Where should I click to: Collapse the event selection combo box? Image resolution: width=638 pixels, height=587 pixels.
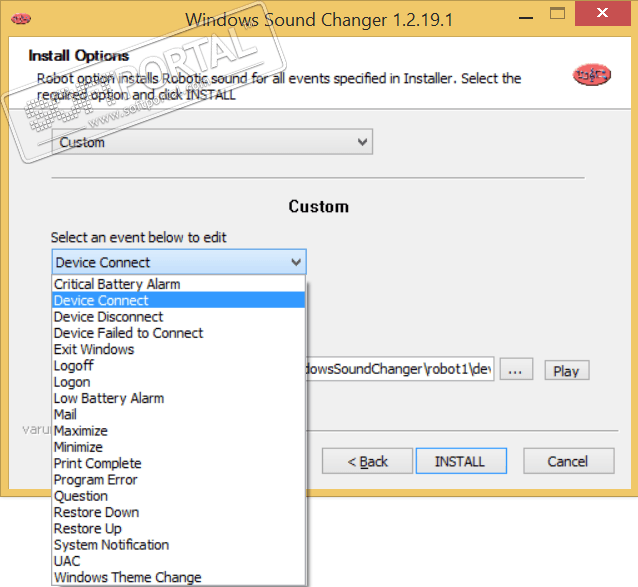coord(179,262)
